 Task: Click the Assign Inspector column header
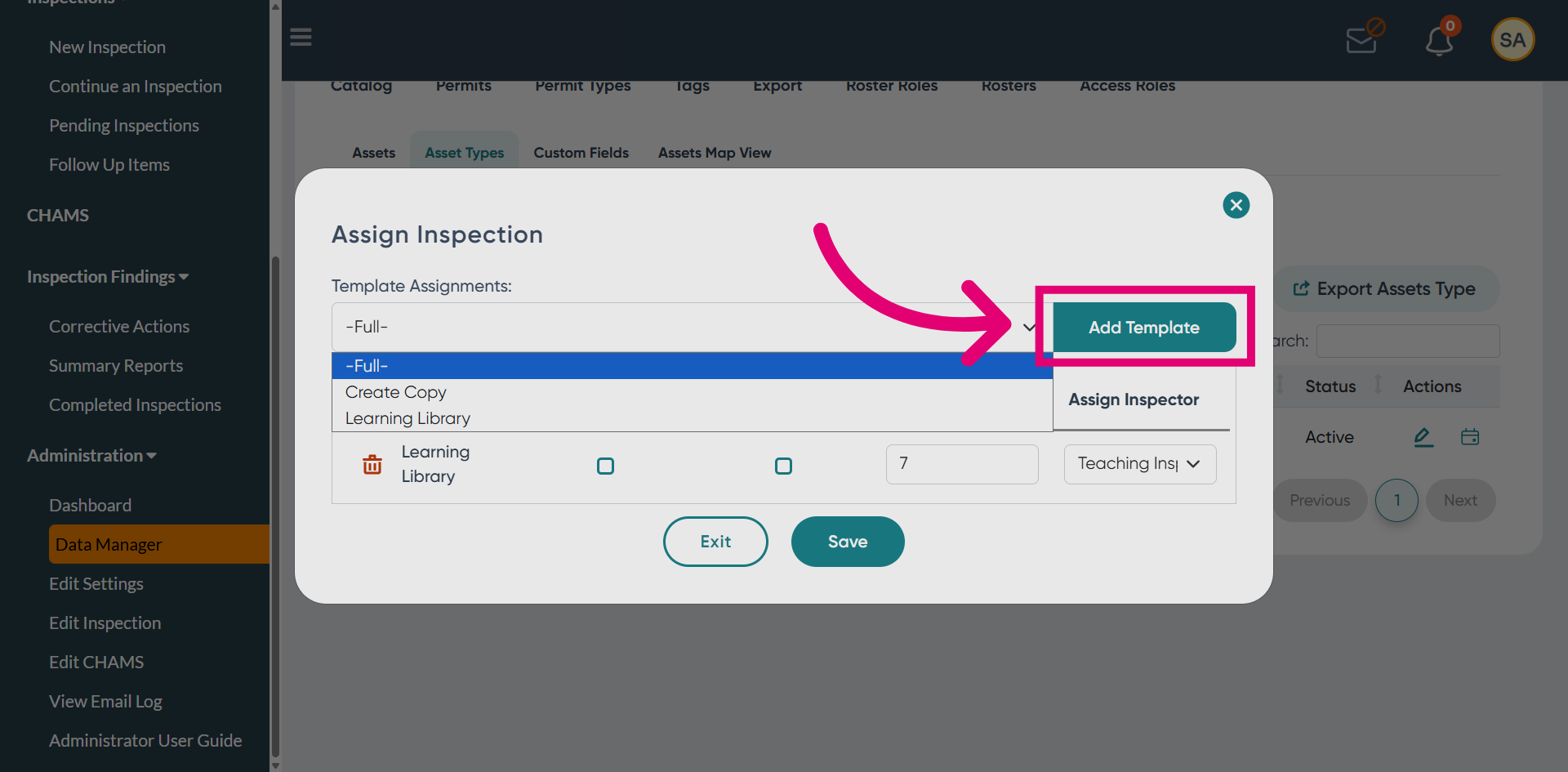coord(1134,399)
